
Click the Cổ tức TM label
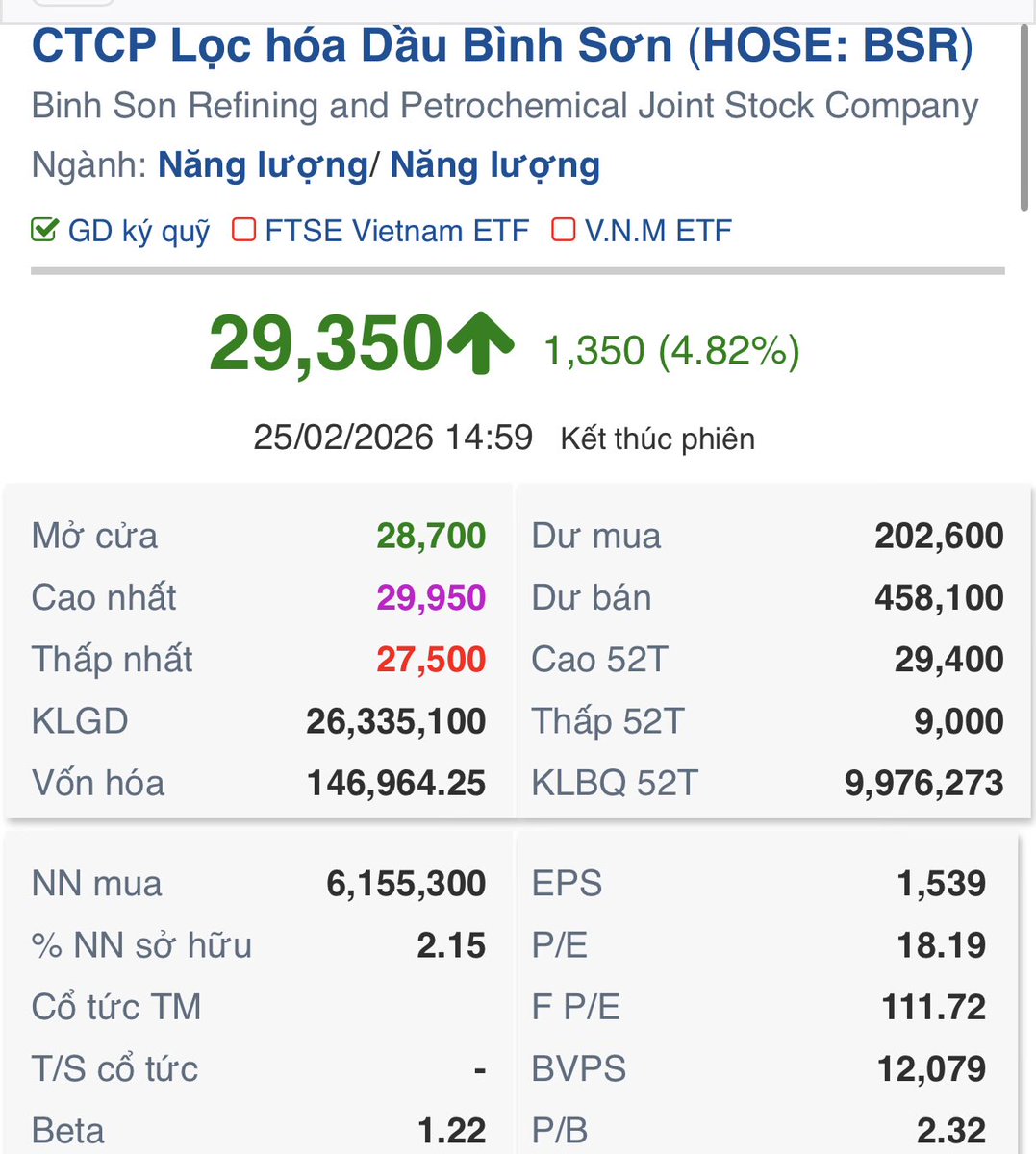[x=116, y=1007]
